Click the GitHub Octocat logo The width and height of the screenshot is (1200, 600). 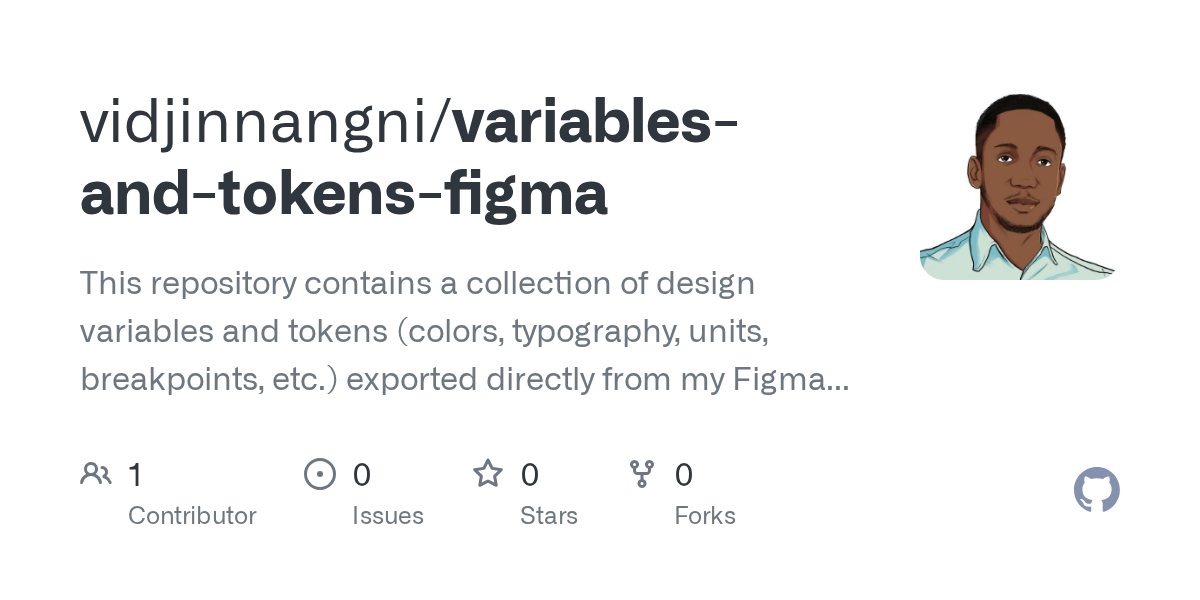1096,491
